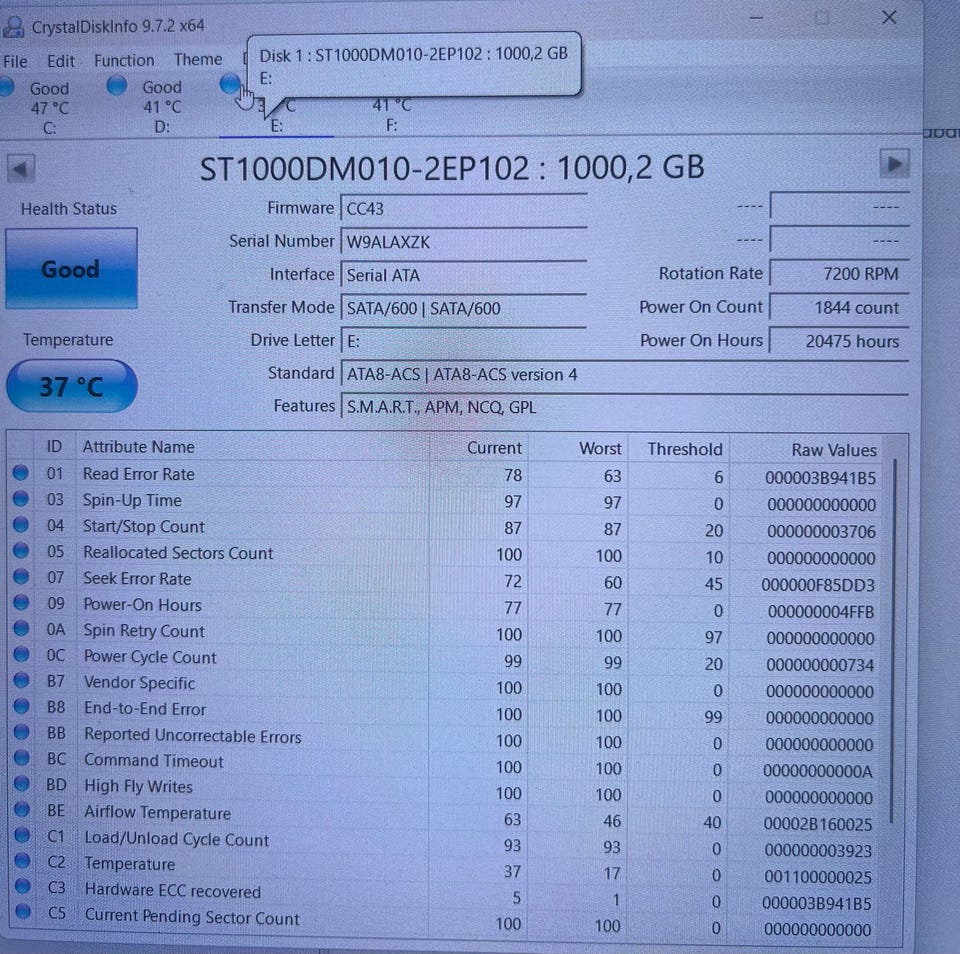
Task: Click status icon for Hardware ECC recovered
Action: [x=23, y=886]
